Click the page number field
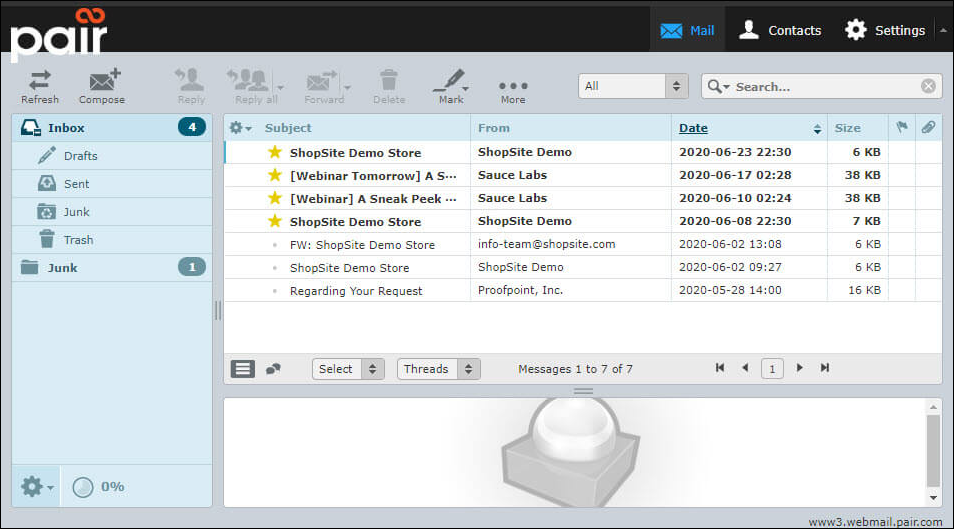 pyautogui.click(x=772, y=368)
